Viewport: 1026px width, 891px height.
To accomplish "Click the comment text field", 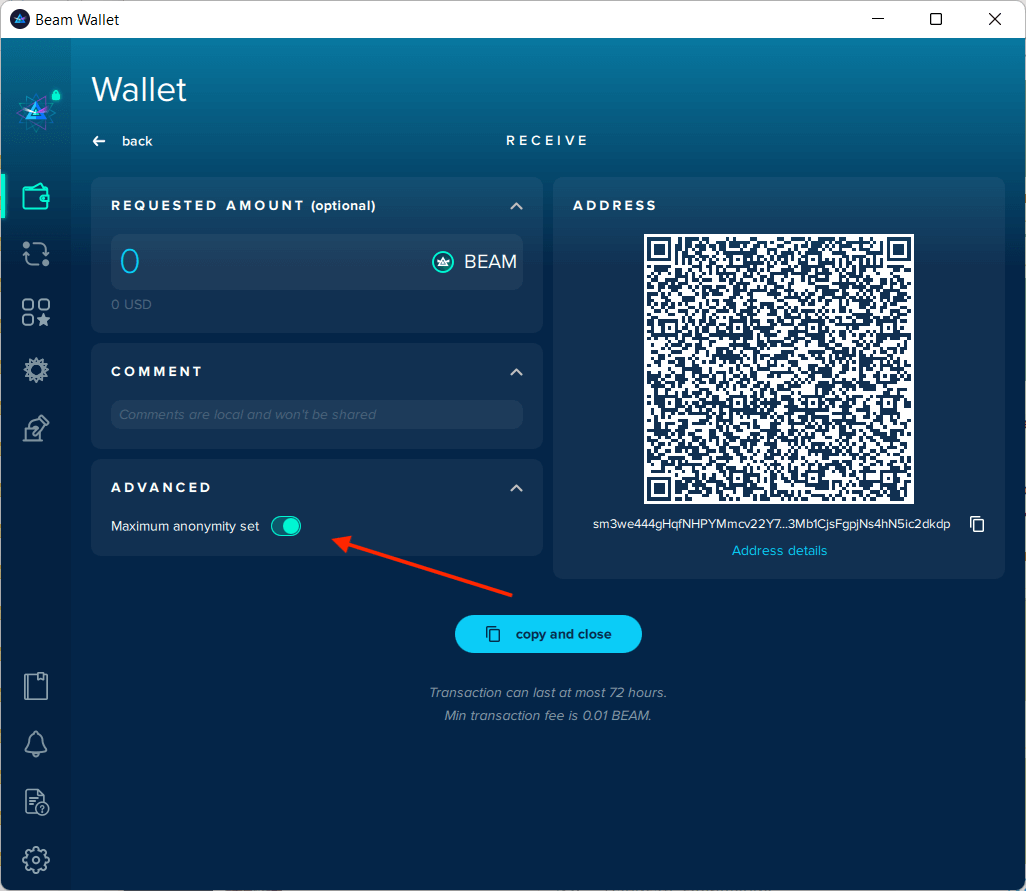I will pos(317,415).
